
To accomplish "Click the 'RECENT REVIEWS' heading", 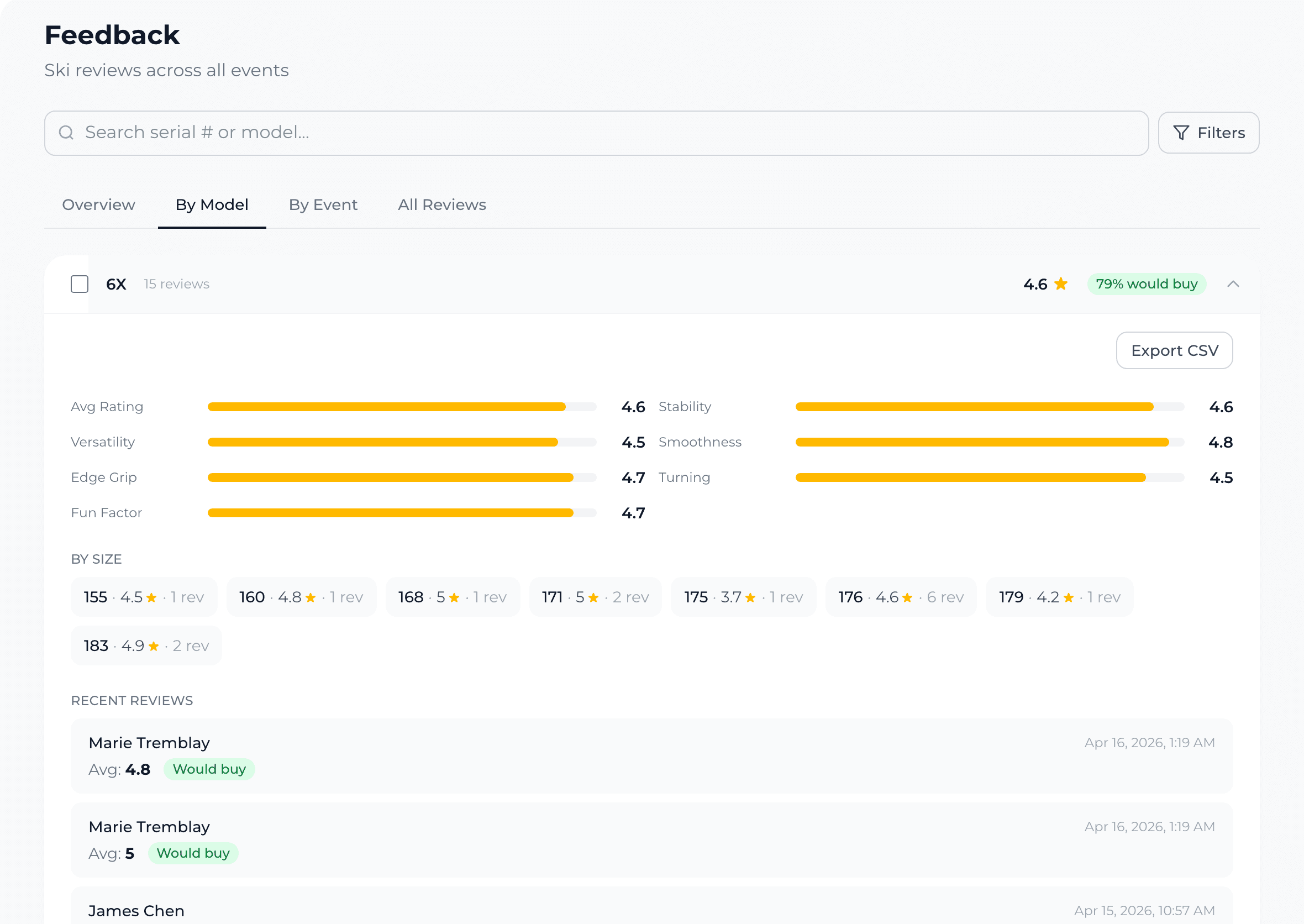I will pos(132,701).
